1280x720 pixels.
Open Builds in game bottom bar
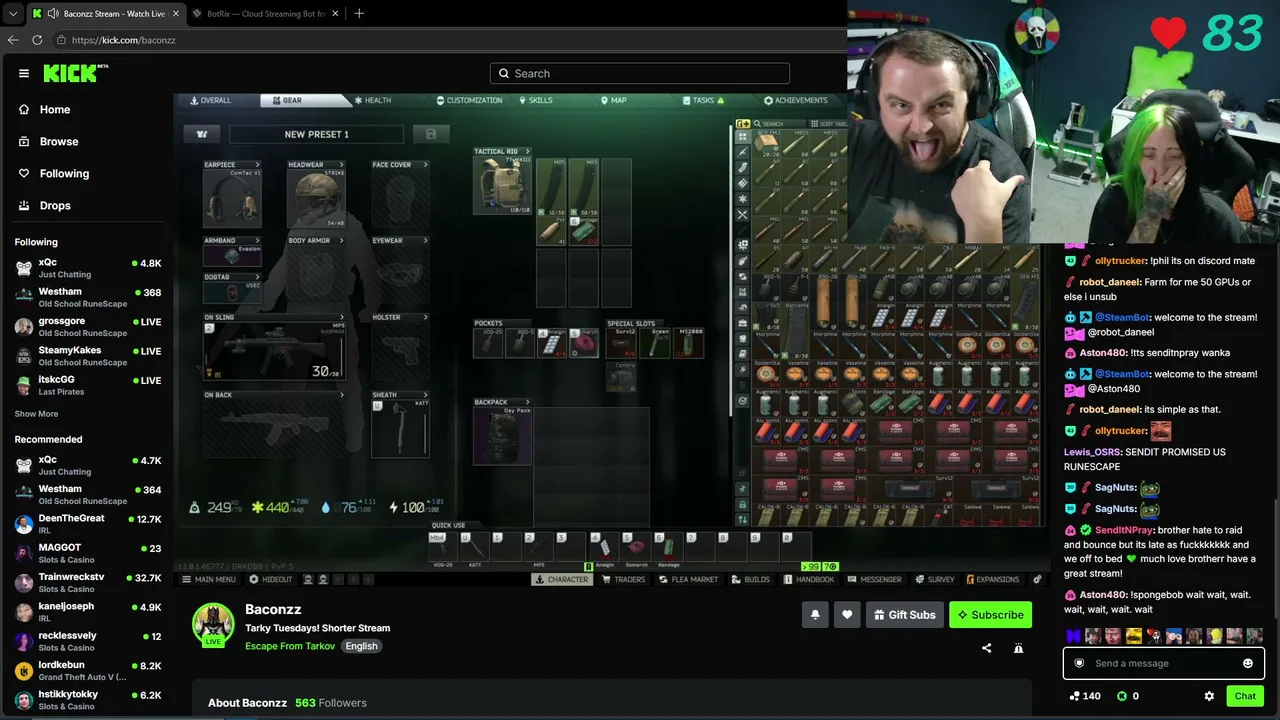(751, 579)
